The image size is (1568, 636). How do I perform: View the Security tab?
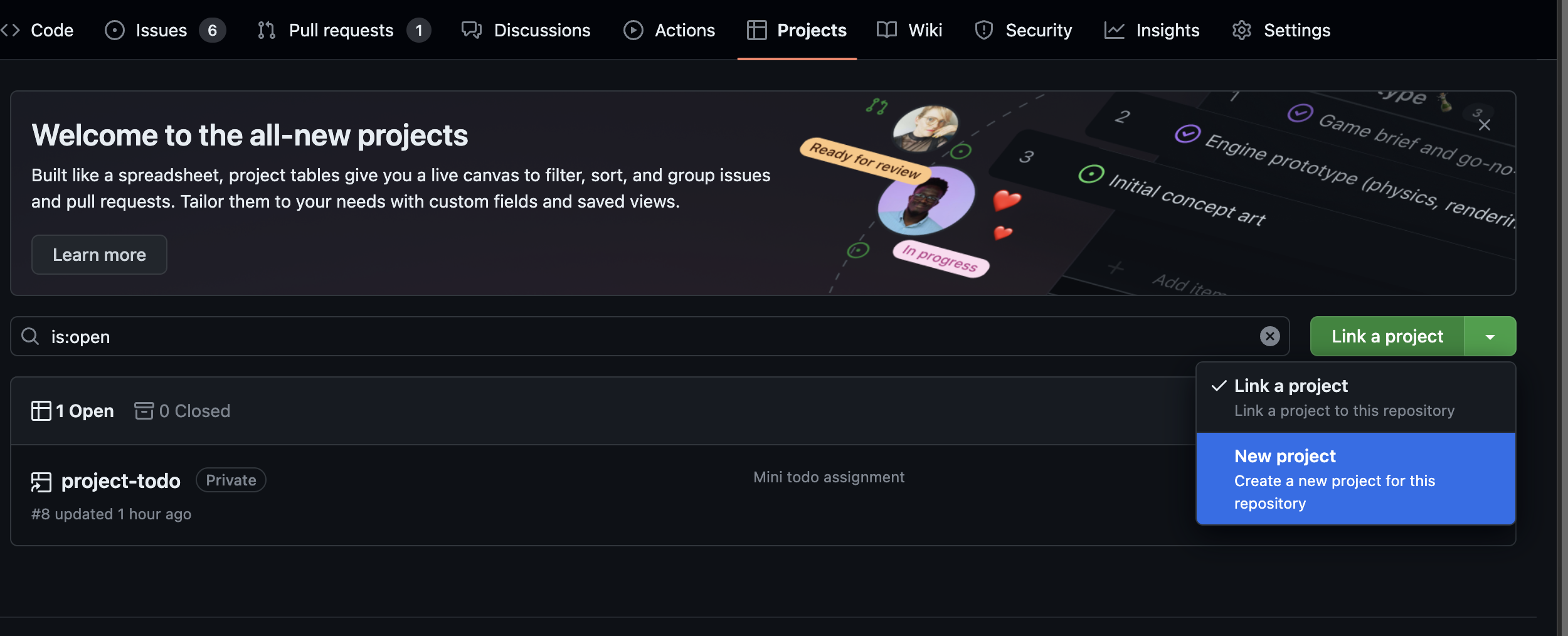(1023, 30)
